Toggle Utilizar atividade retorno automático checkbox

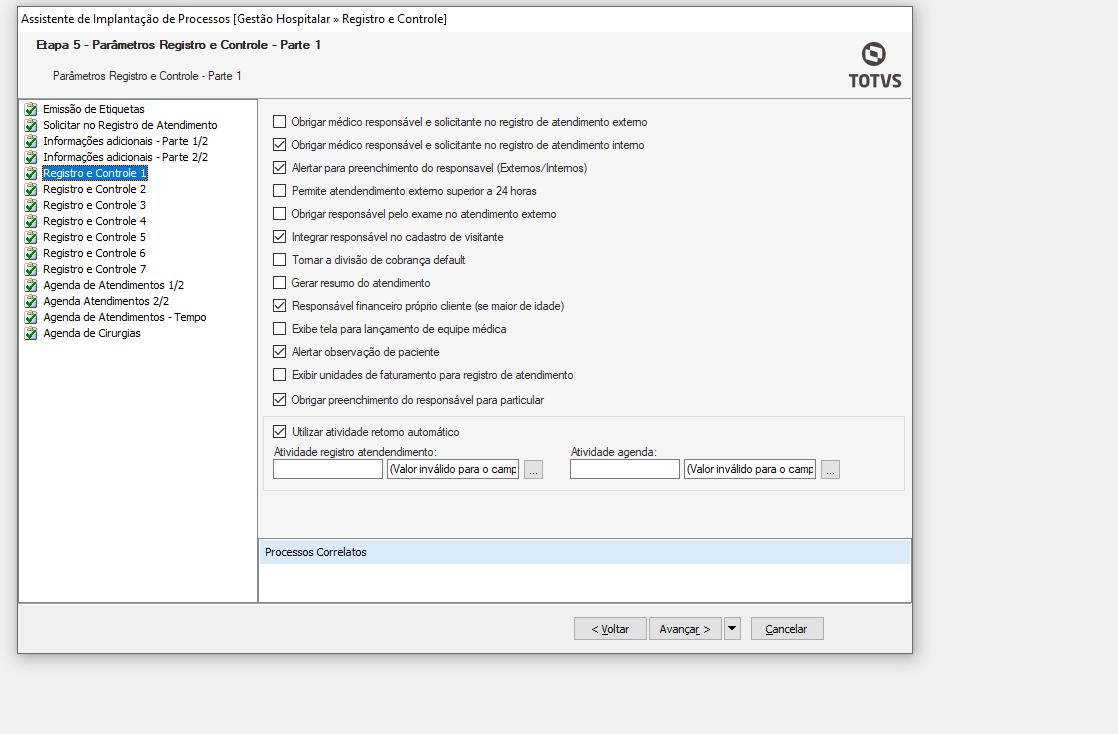[280, 432]
